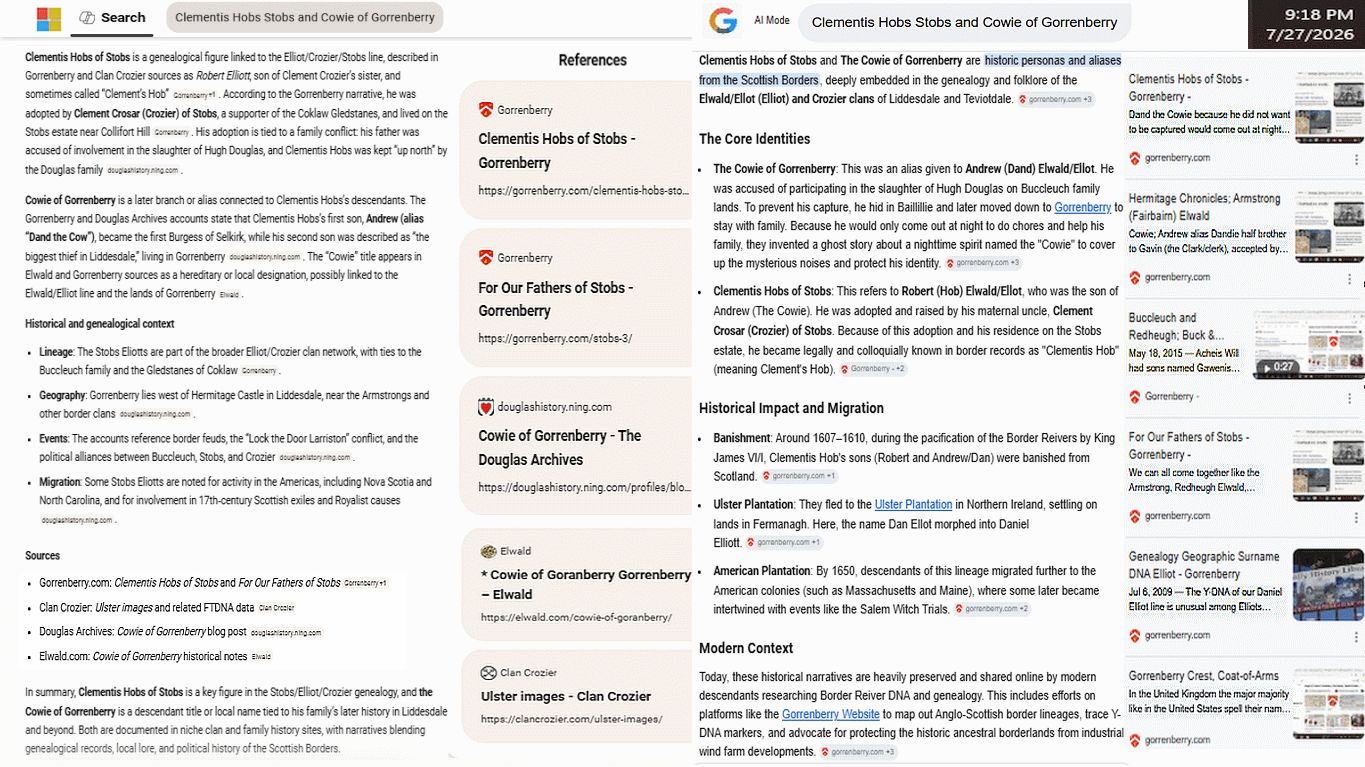Follow the 'Ulster Plantation' hyperlink
Image resolution: width=1365 pixels, height=767 pixels.
(913, 504)
